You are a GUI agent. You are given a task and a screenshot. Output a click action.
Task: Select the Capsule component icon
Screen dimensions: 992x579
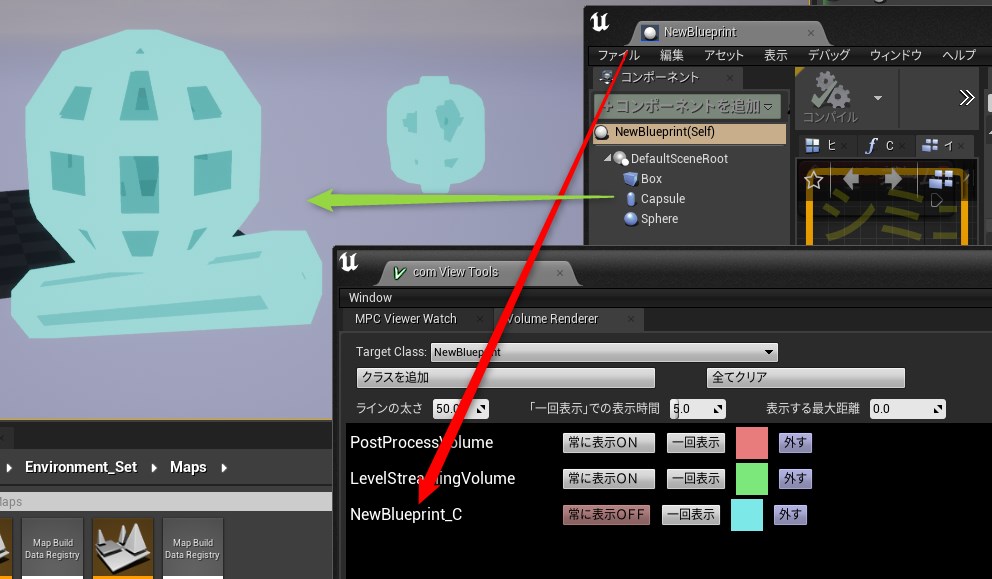click(x=631, y=199)
